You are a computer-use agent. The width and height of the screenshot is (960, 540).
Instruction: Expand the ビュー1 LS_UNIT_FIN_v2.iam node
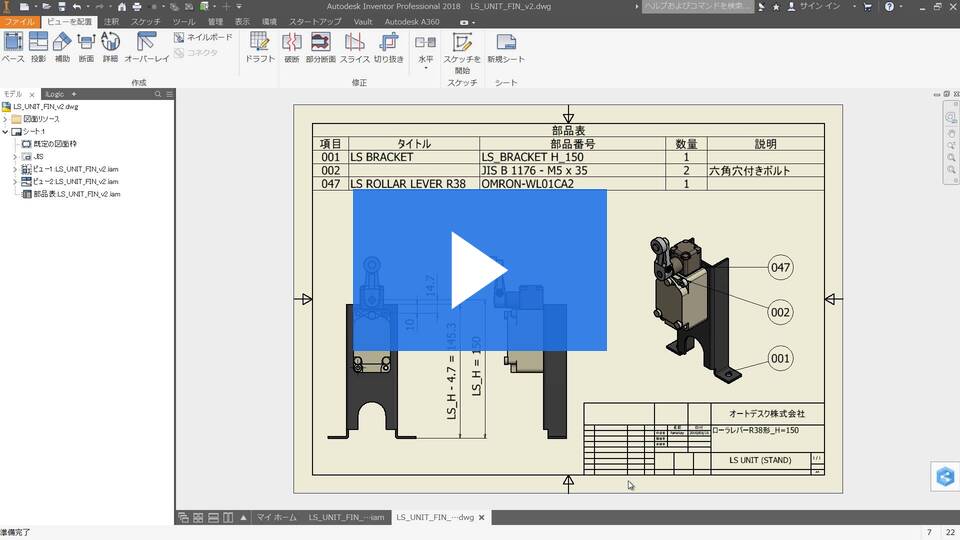pos(15,169)
